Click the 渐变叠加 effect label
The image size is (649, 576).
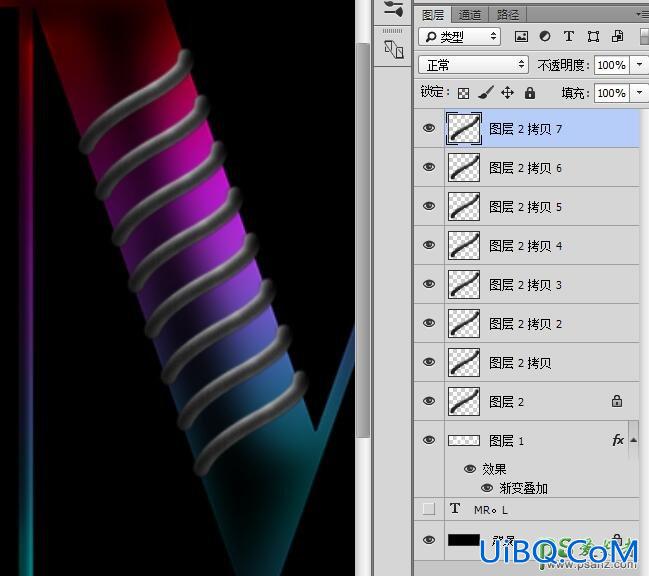[x=523, y=488]
